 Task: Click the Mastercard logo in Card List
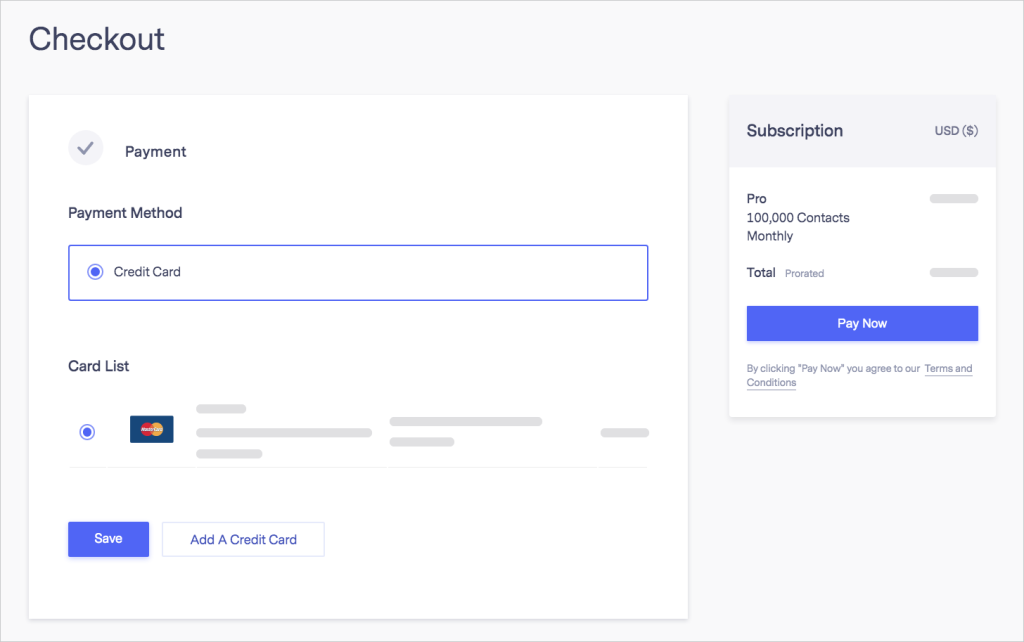(152, 429)
